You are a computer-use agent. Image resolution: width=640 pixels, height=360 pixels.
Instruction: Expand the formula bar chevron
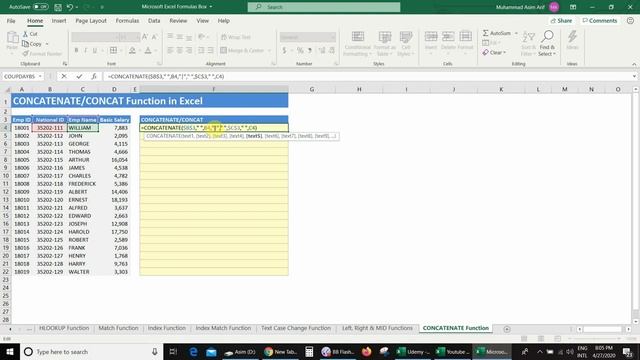(x=634, y=76)
